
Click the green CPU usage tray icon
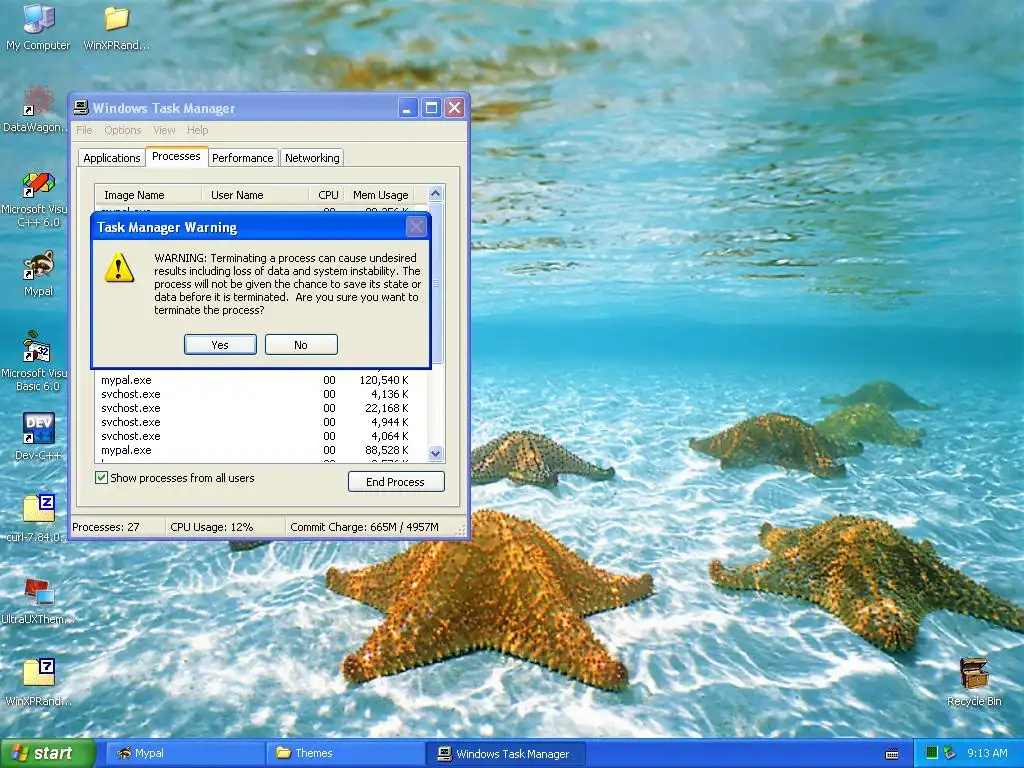tap(932, 753)
